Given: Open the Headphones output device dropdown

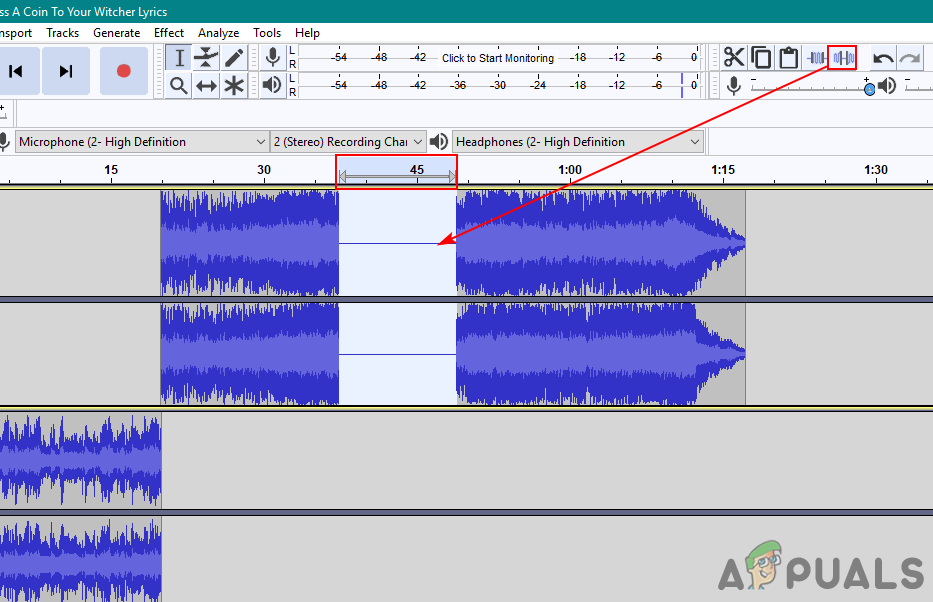Looking at the screenshot, I should click(577, 141).
